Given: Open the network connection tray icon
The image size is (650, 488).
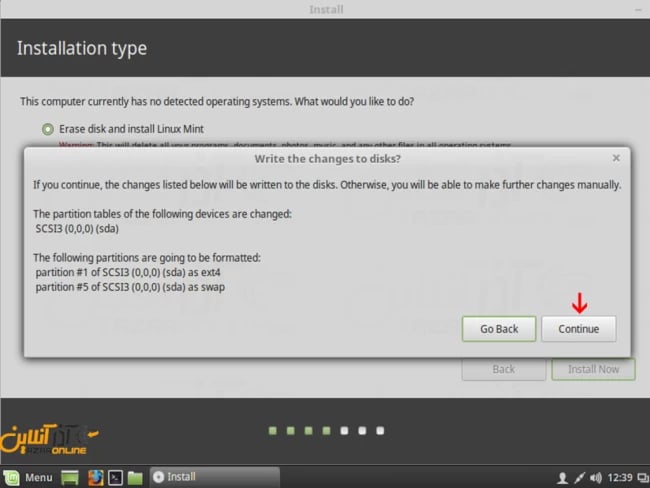Looking at the screenshot, I should click(x=579, y=478).
